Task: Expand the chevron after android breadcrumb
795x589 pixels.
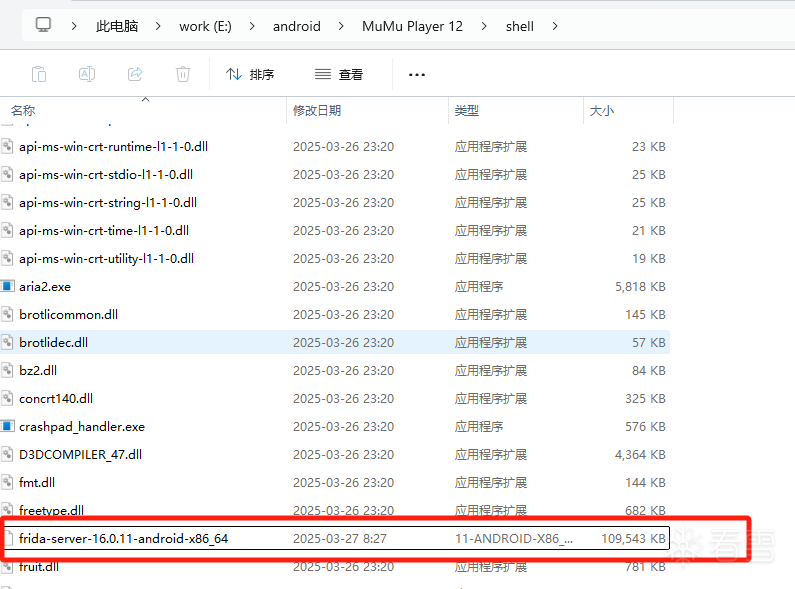Action: coord(341,26)
